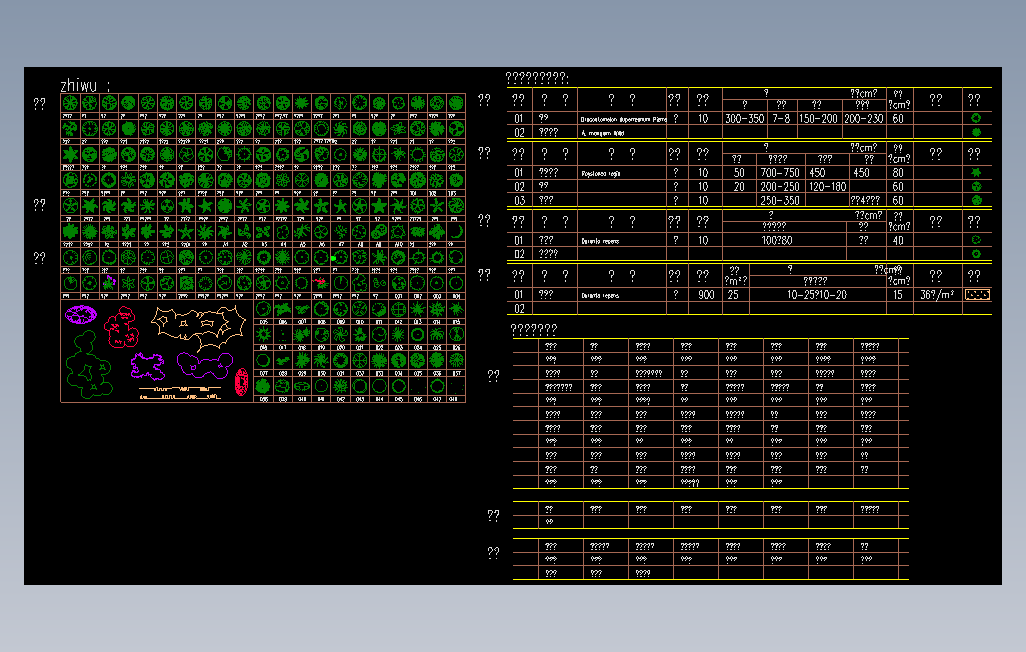Click the legend icon in the Roystonea regia row

pyautogui.click(x=976, y=173)
